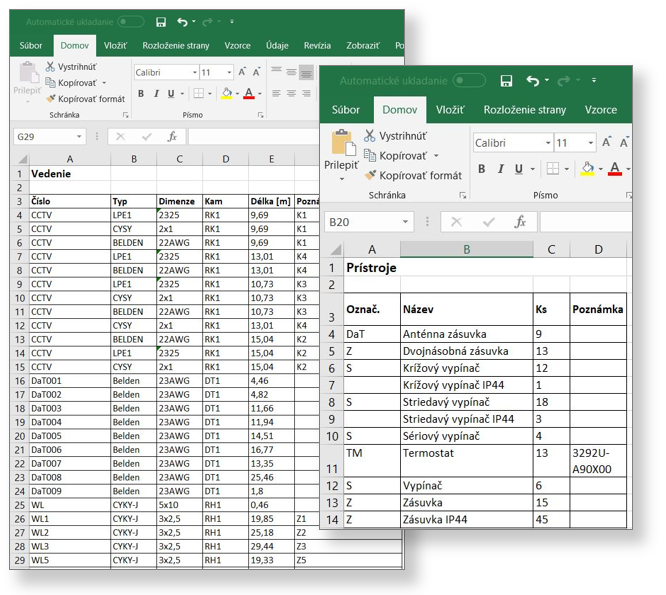Toggle Bold in Prístroje window

[x=481, y=169]
